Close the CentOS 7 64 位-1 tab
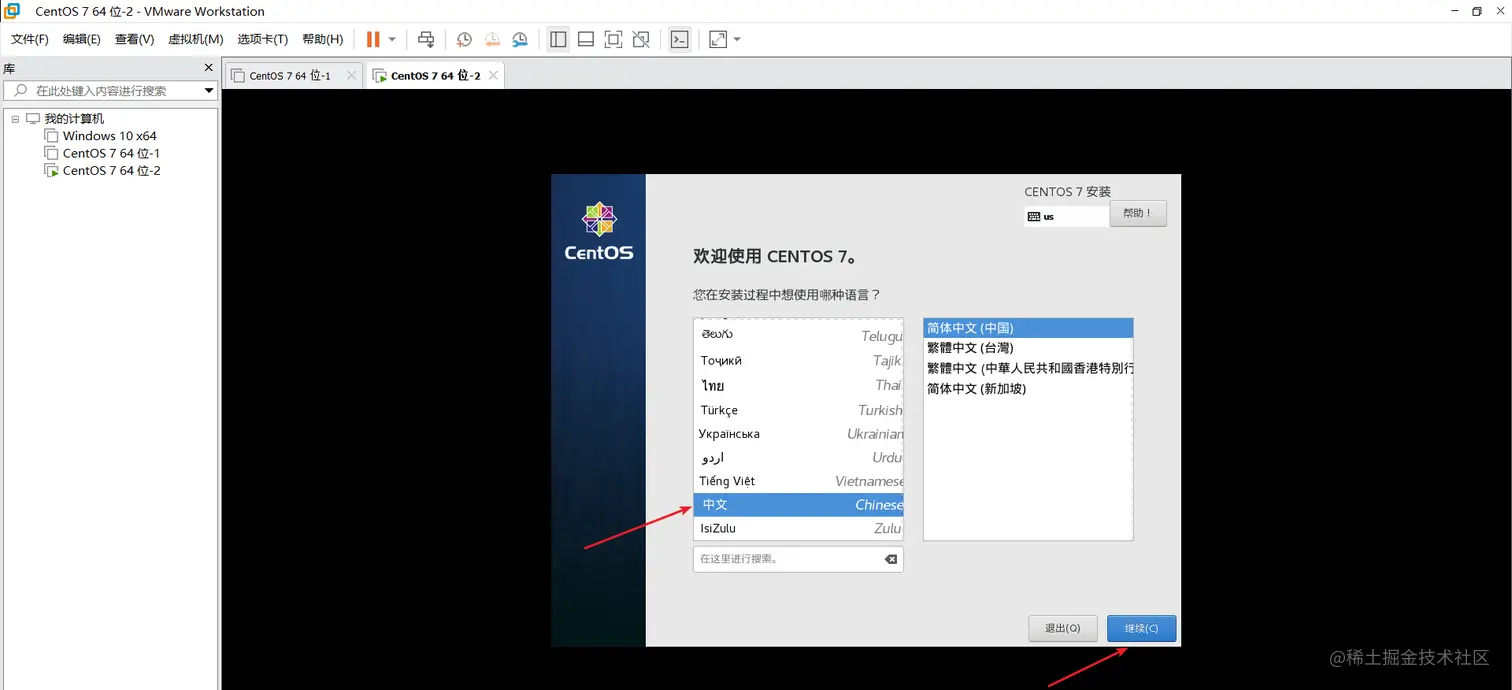 coord(351,75)
